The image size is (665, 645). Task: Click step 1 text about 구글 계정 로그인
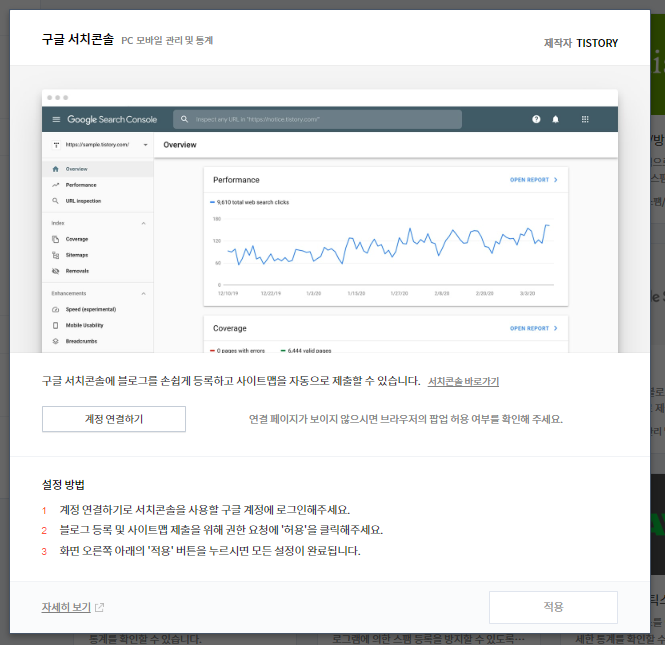[x=204, y=510]
